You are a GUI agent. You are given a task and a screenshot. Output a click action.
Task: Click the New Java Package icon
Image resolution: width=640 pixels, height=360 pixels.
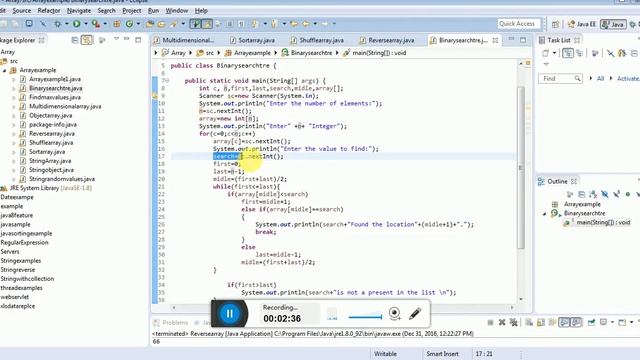pyautogui.click(x=117, y=24)
